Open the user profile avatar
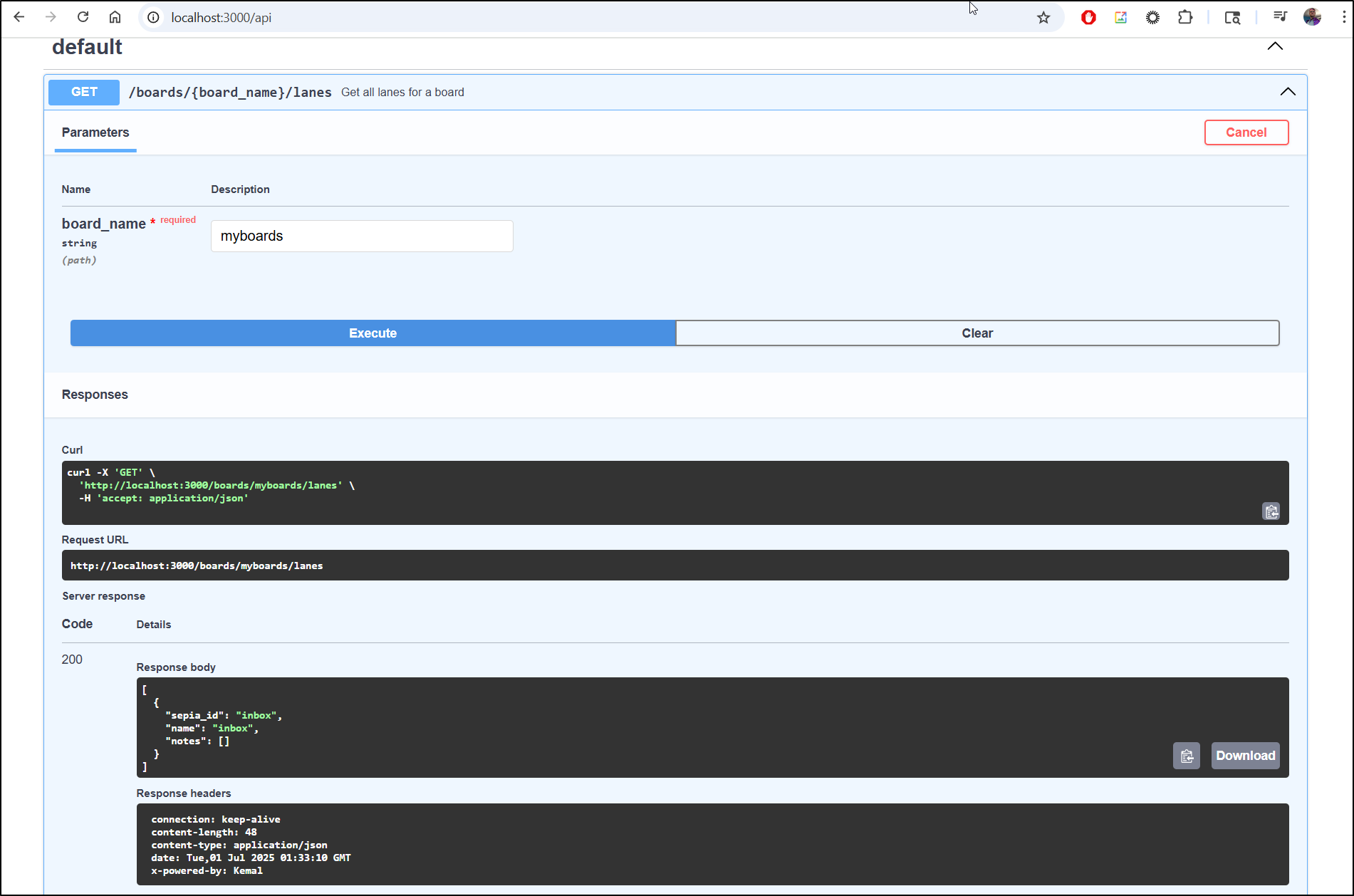The width and height of the screenshot is (1354, 896). click(x=1312, y=18)
